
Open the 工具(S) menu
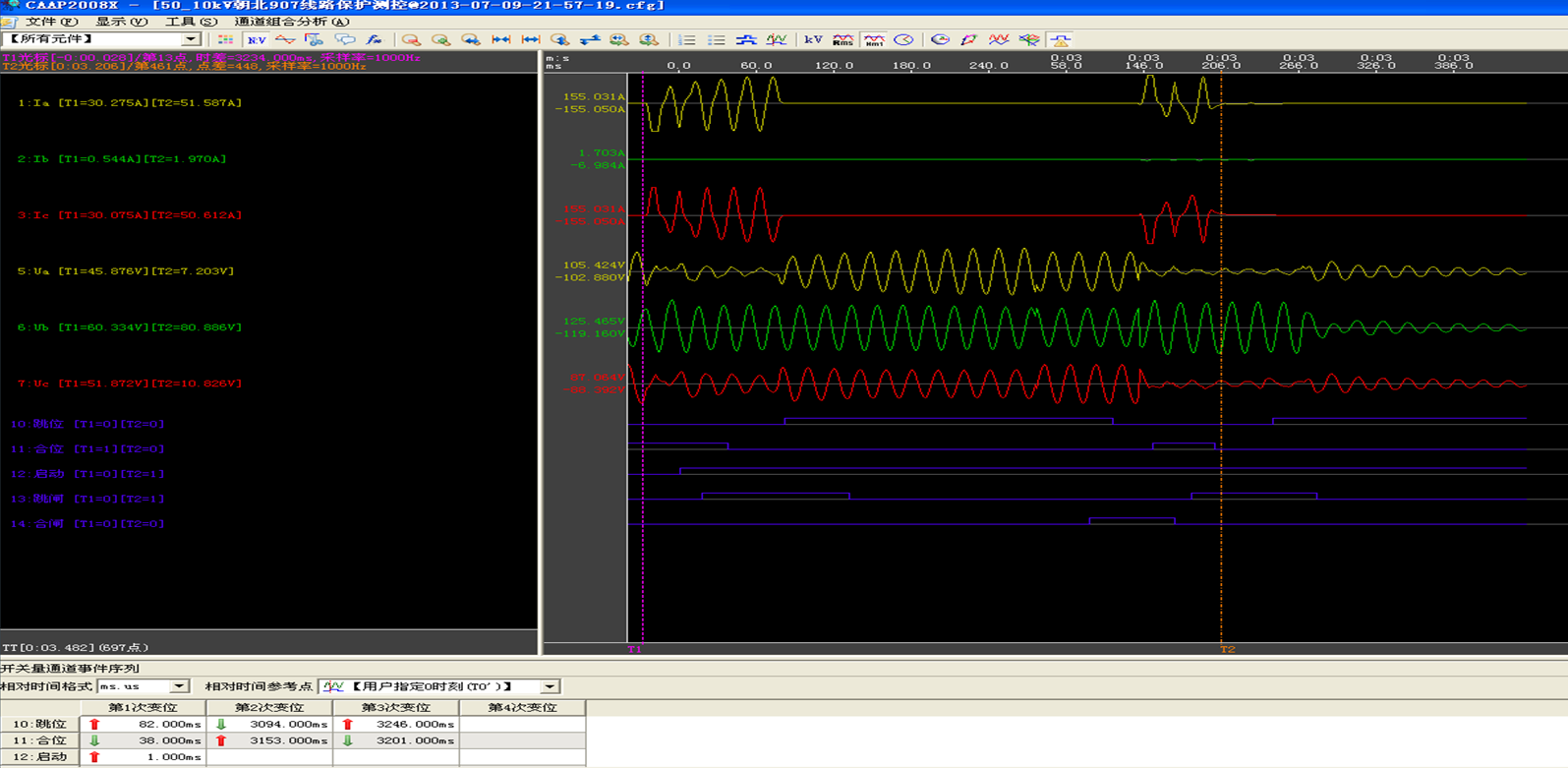pos(191,22)
